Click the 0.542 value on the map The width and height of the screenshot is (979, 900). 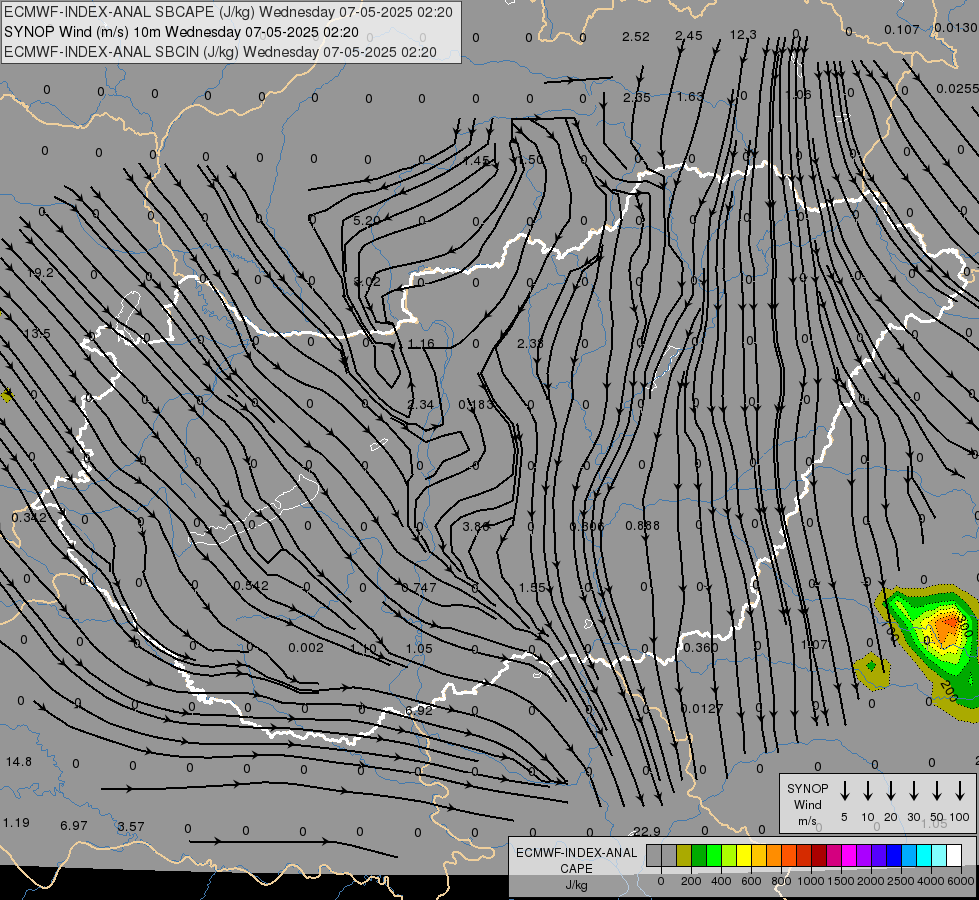click(x=251, y=586)
